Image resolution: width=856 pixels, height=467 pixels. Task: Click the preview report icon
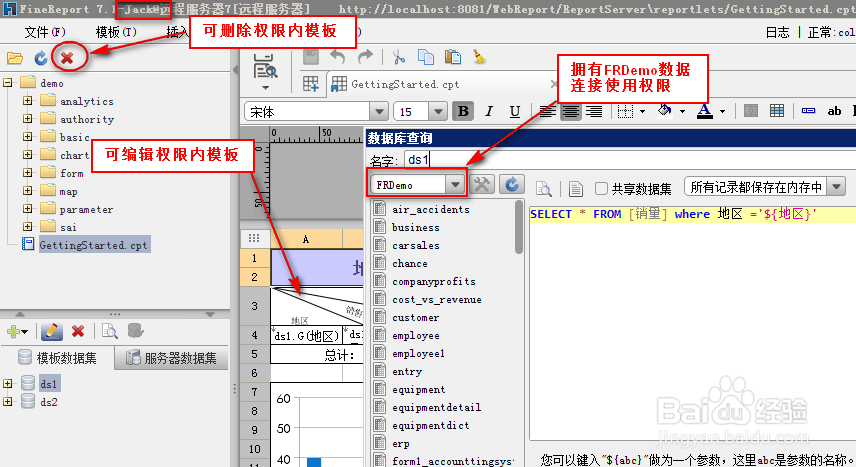265,68
